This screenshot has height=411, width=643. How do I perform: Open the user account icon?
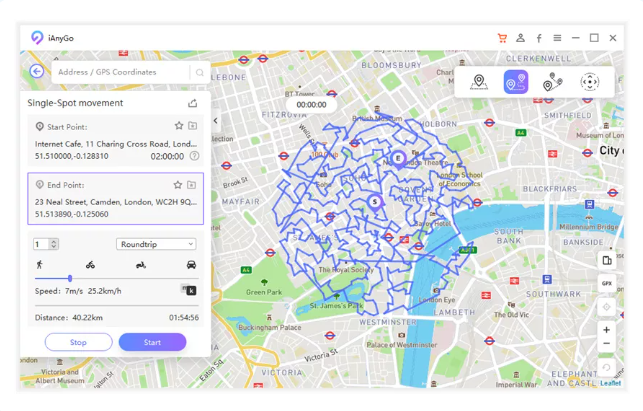(x=520, y=38)
